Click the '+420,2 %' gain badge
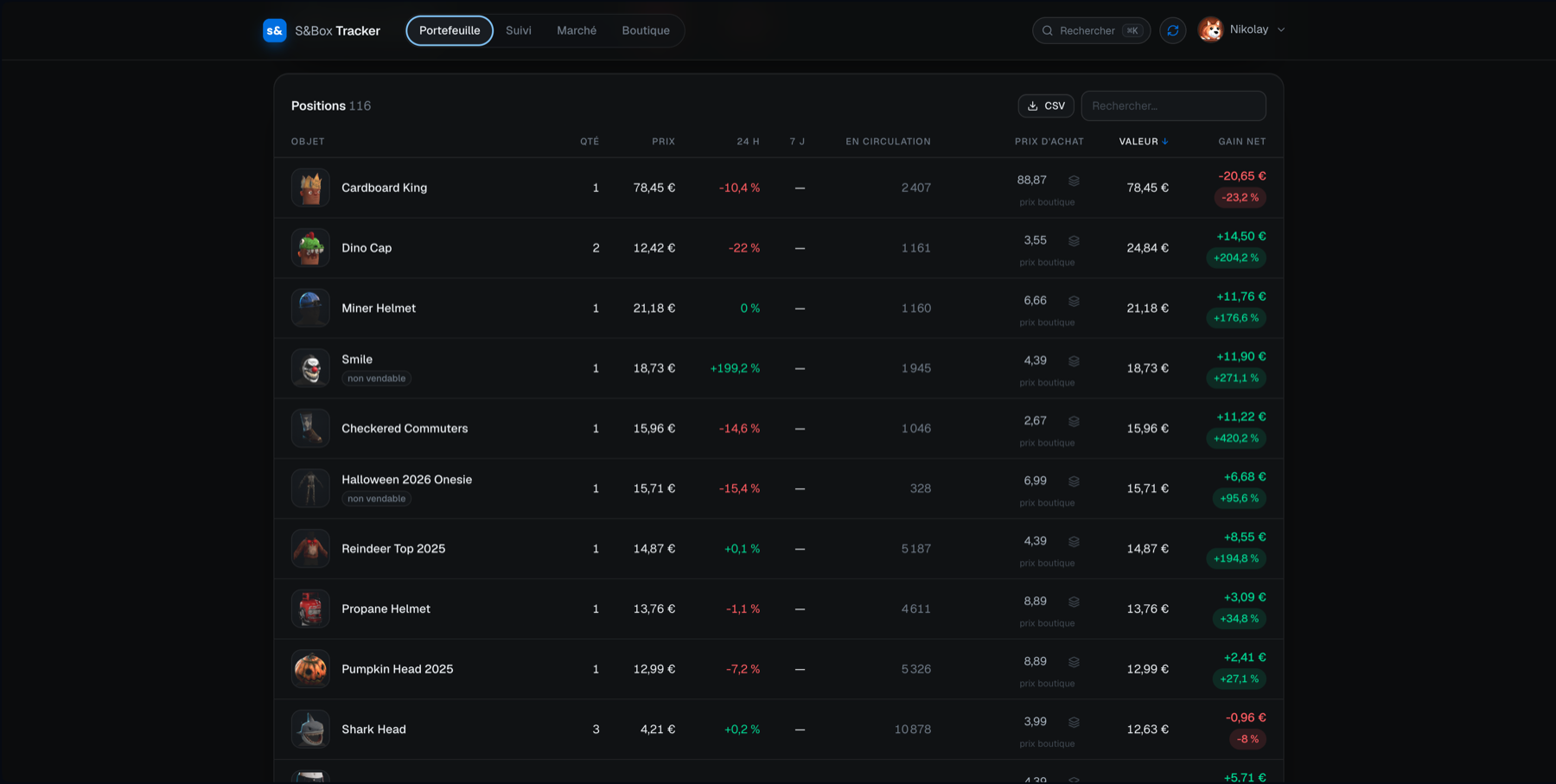1556x784 pixels. tap(1236, 438)
